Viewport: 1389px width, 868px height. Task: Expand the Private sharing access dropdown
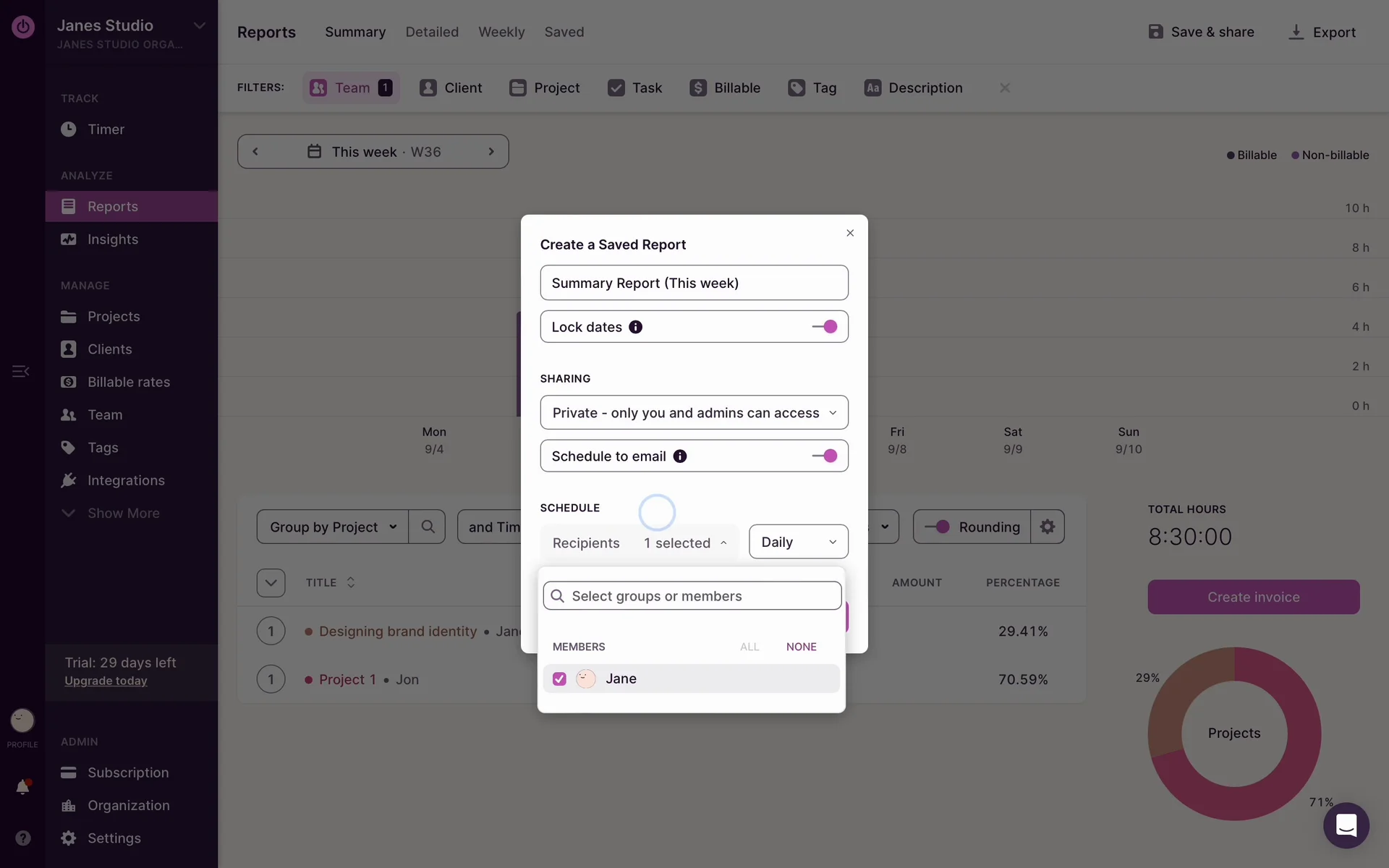point(694,413)
